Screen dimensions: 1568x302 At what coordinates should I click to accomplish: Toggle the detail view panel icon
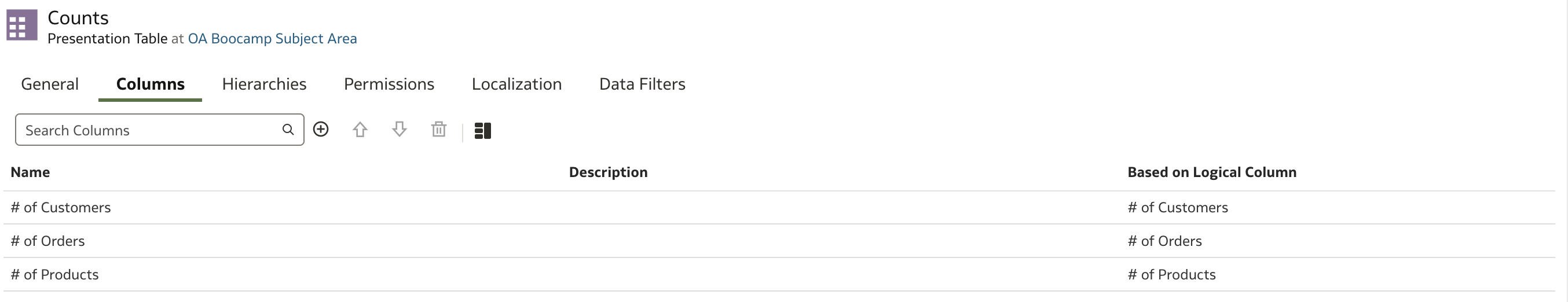point(483,131)
